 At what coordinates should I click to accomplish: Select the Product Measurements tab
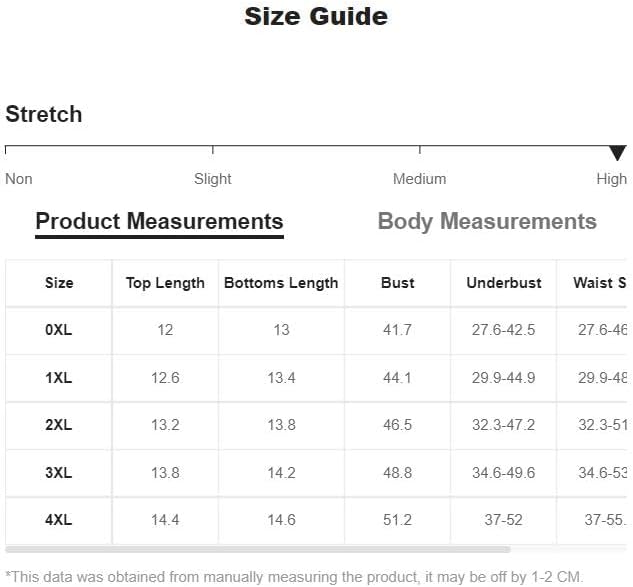(159, 222)
